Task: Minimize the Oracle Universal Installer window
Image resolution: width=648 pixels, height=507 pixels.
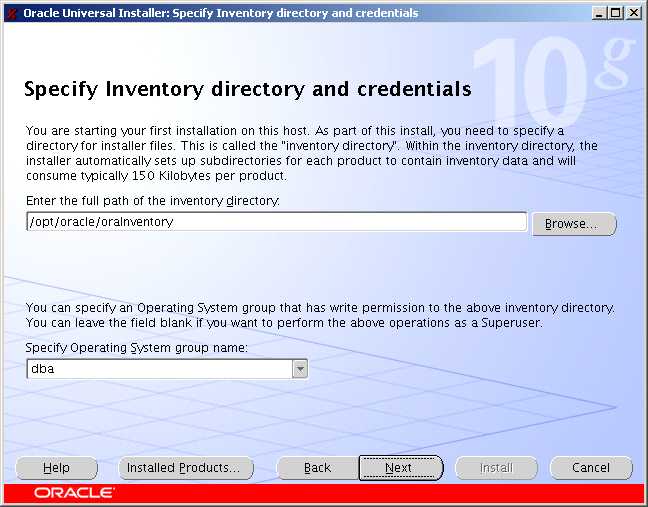Action: [x=598, y=13]
